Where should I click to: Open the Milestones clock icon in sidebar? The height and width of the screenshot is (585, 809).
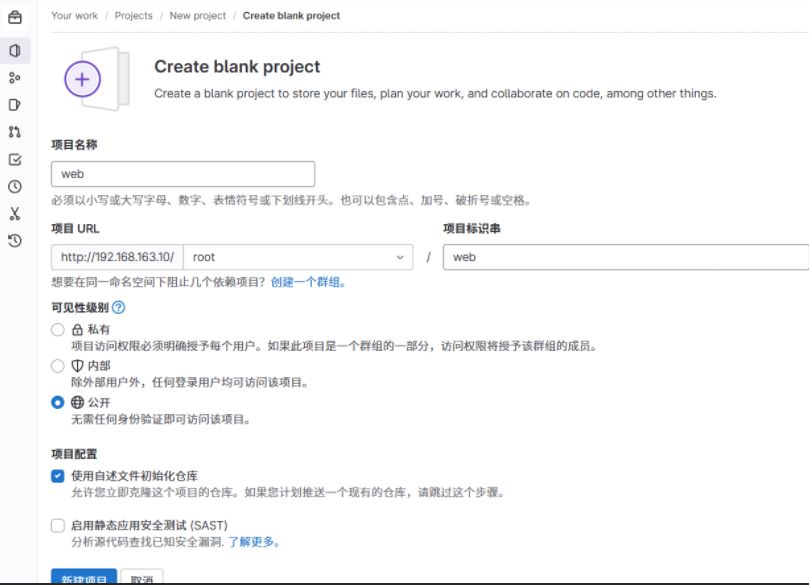[x=15, y=186]
